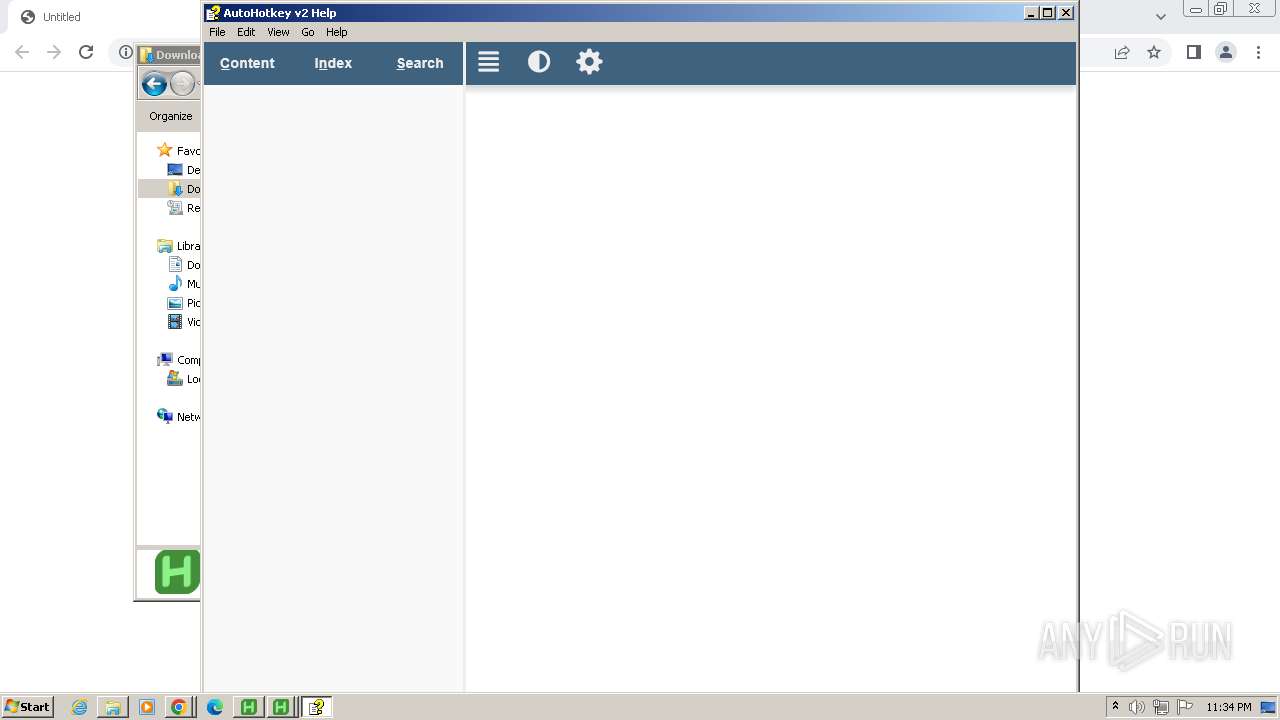Open Chrome three-dot menu
Image resolution: width=1280 pixels, height=720 pixels.
[1258, 52]
